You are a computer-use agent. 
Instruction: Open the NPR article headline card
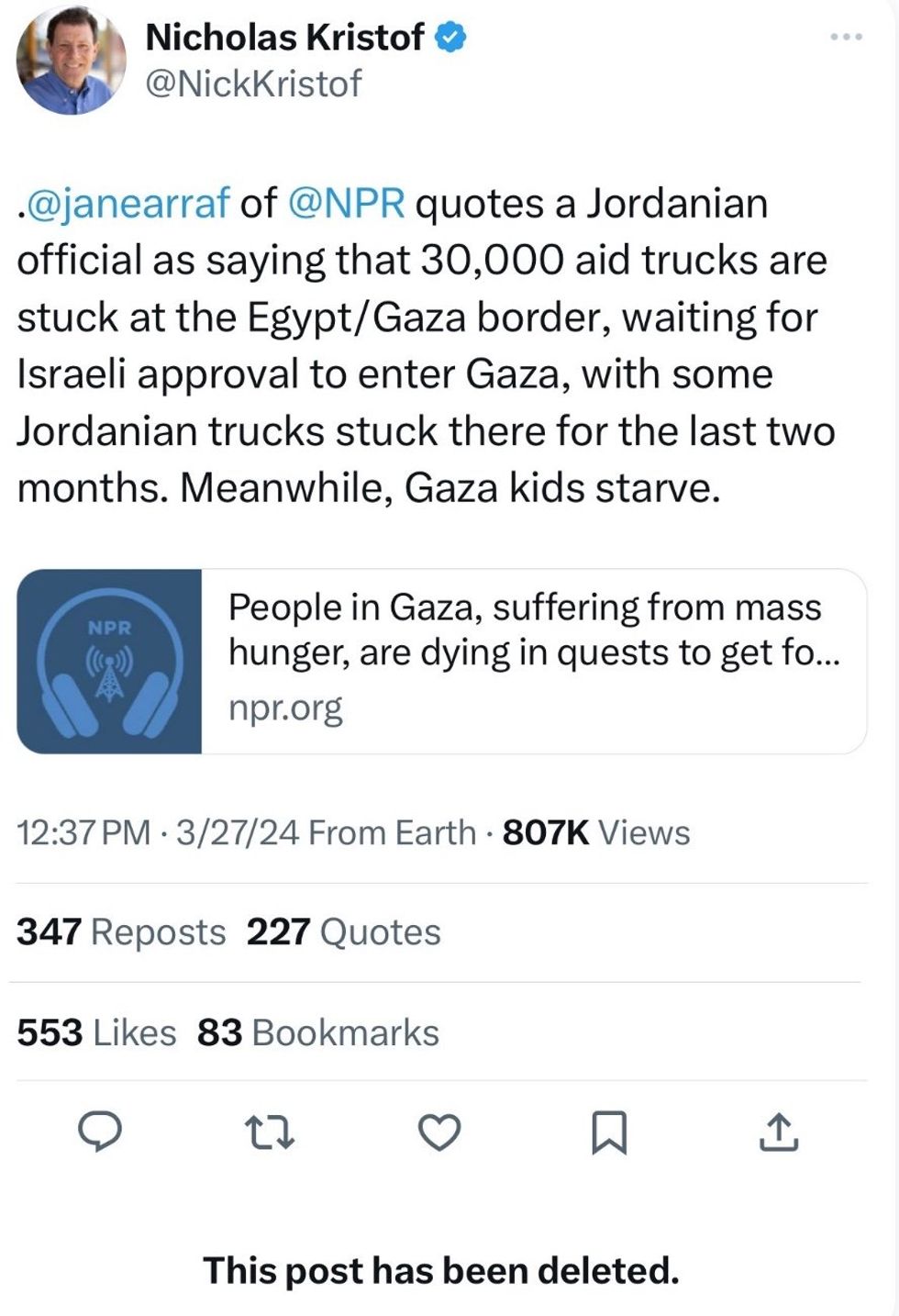[533, 630]
